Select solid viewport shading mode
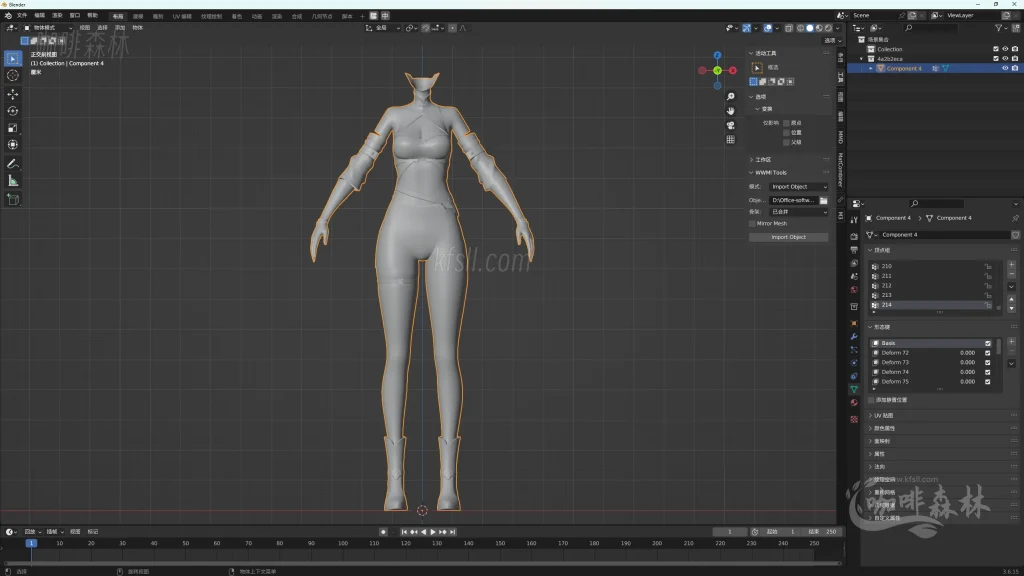1024x576 pixels. coord(810,28)
